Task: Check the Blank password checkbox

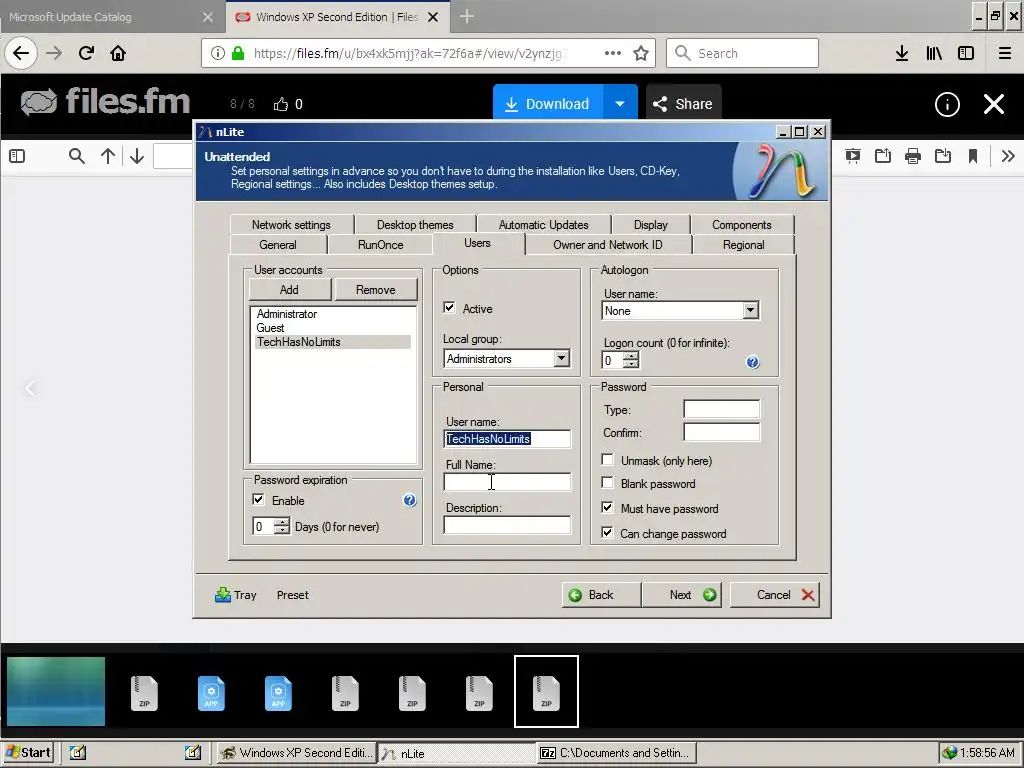Action: tap(607, 483)
